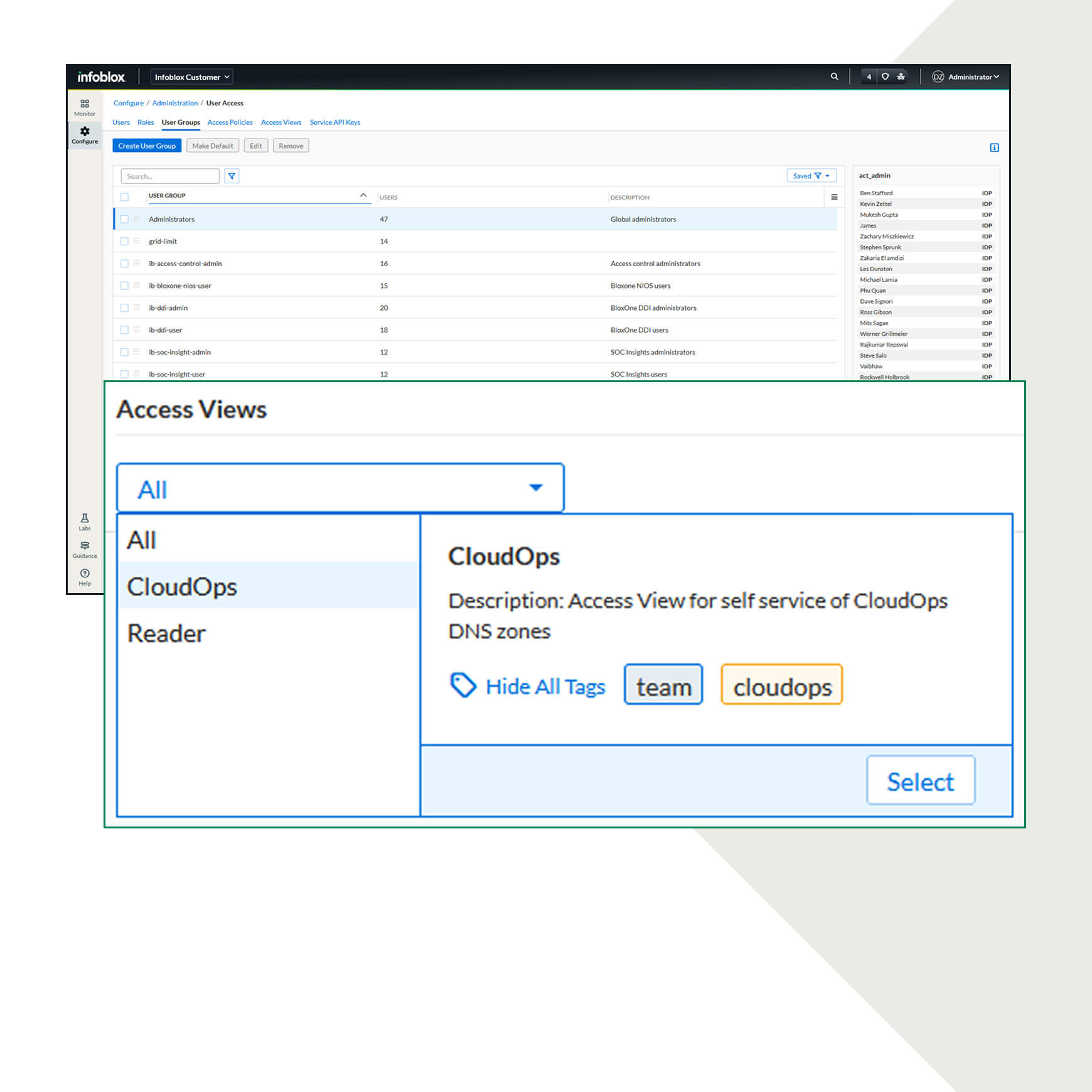Click drag handle of ib-ddi-user row
Image resolution: width=1092 pixels, height=1092 pixels.
pos(136,329)
